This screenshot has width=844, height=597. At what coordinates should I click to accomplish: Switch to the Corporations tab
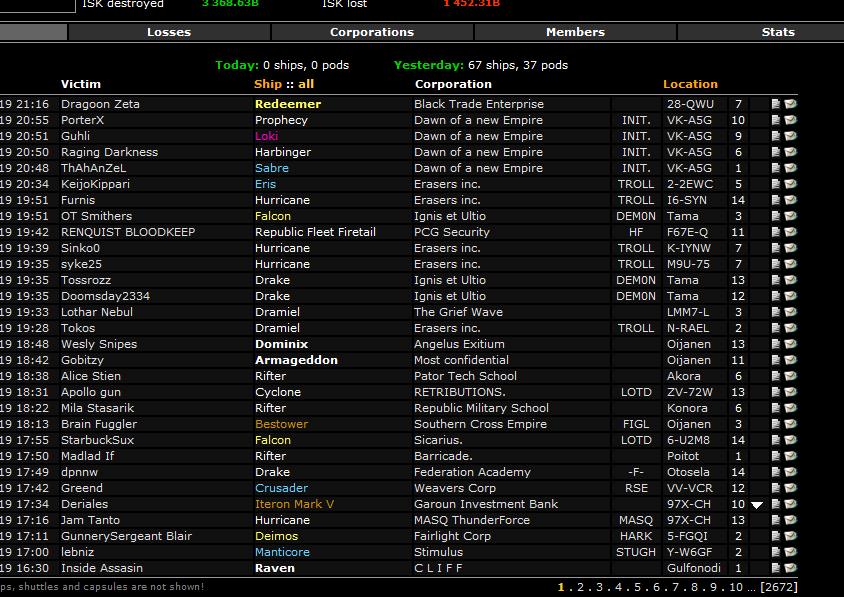372,32
